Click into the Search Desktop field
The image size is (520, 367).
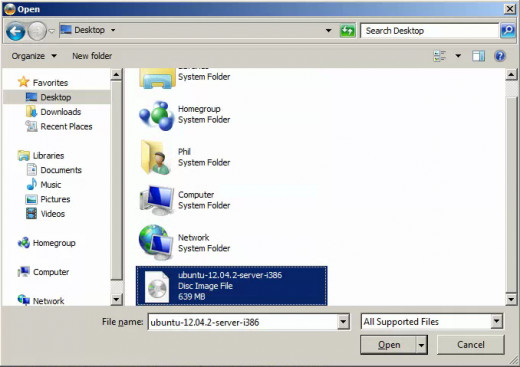click(x=429, y=31)
